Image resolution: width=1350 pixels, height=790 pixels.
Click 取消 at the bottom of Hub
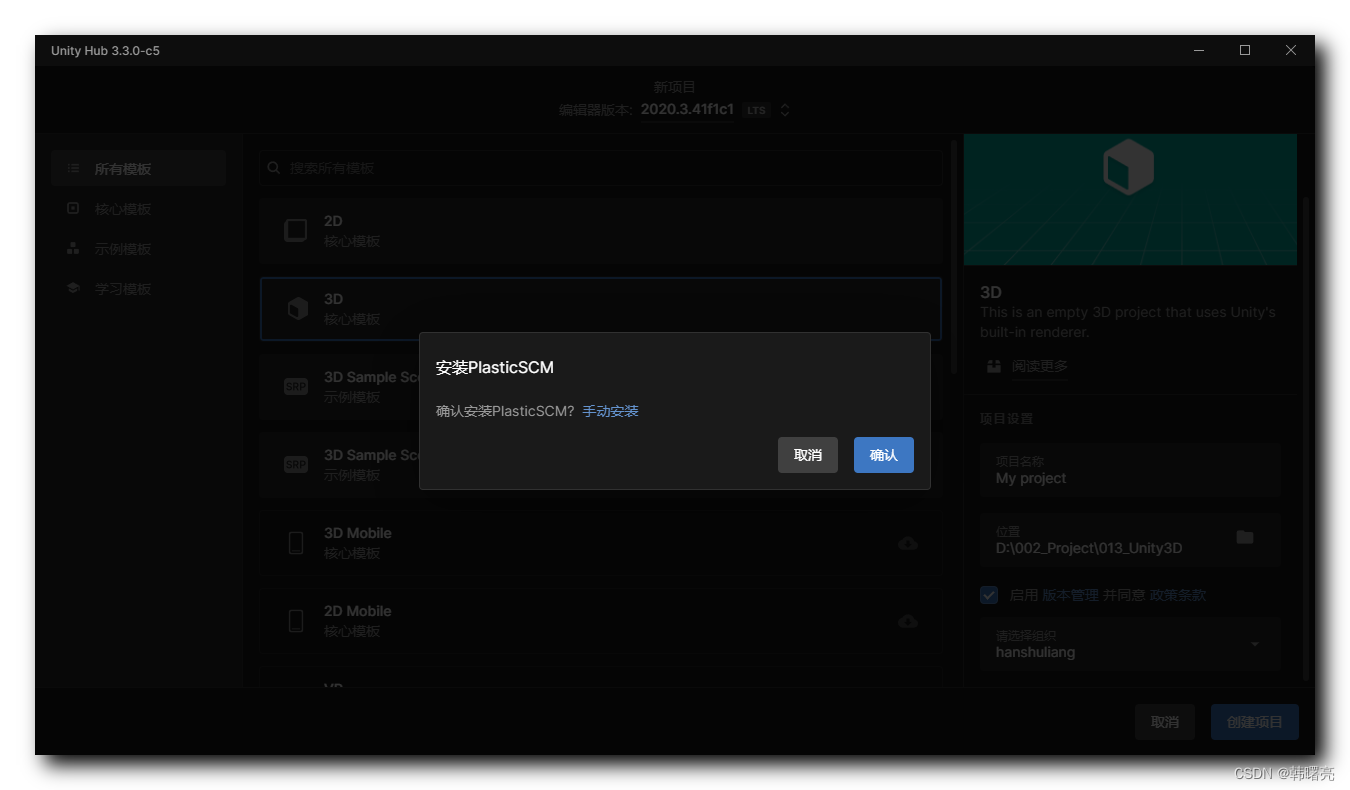tap(1165, 722)
